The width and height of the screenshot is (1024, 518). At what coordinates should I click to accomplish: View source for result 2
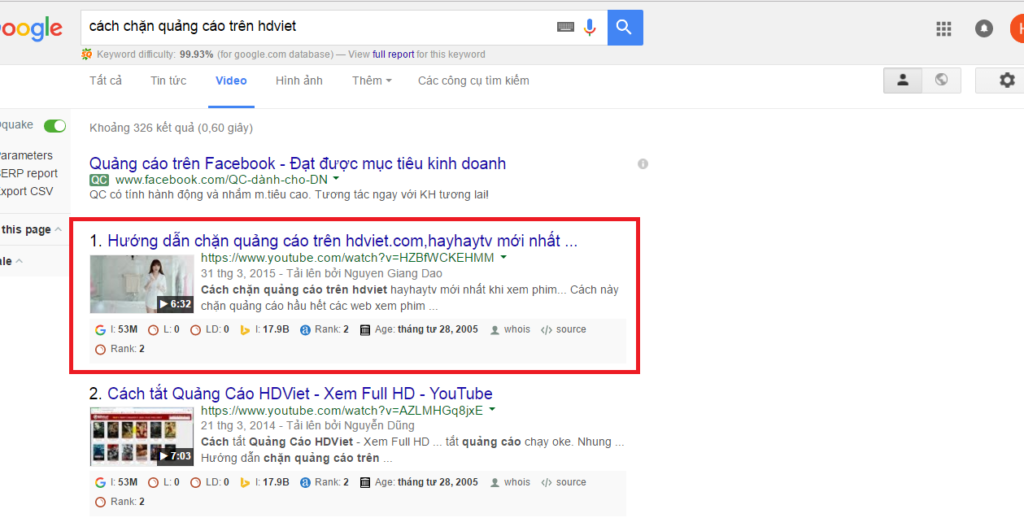(x=563, y=482)
